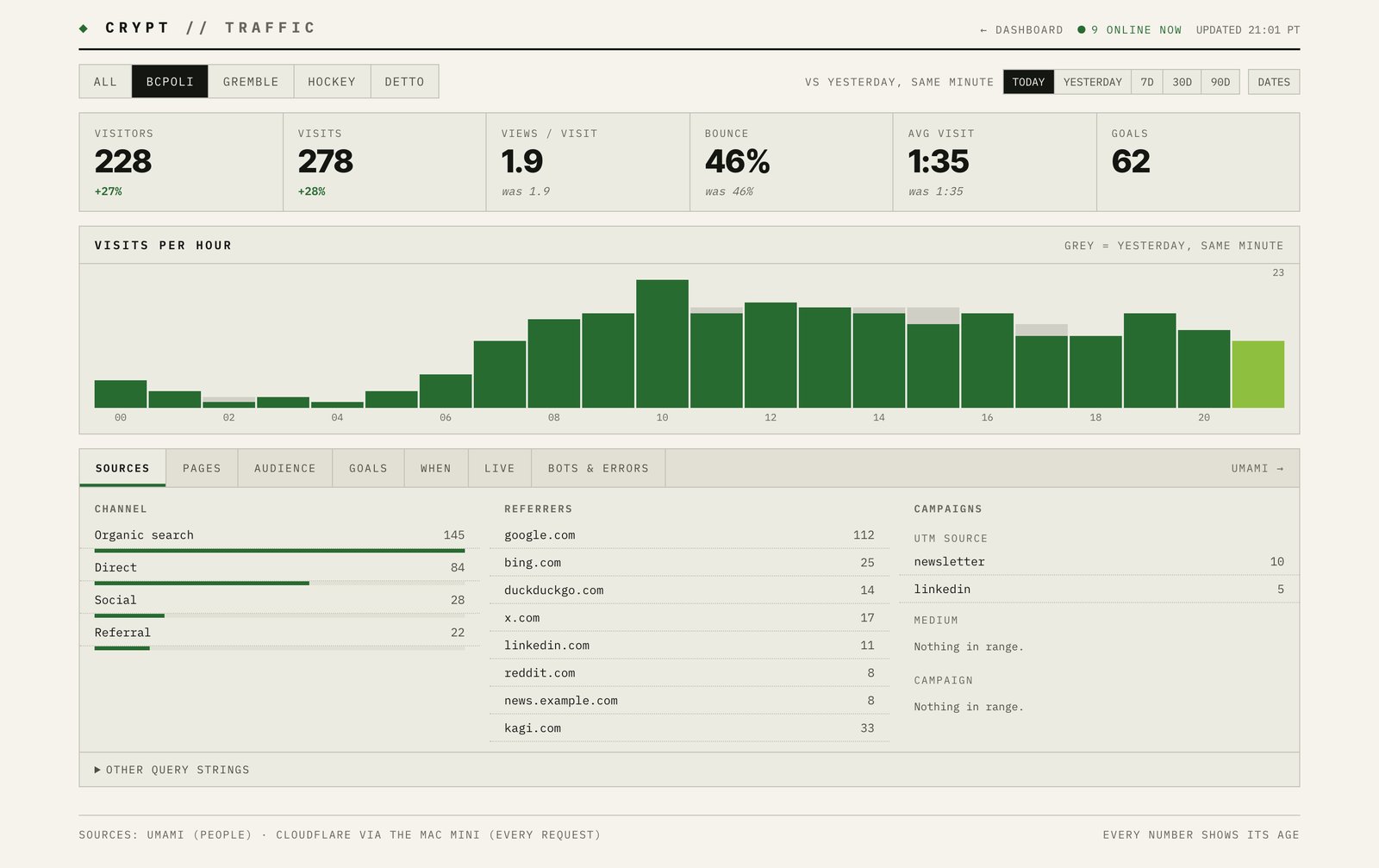Select the linkedin.com referrer row
Image resolution: width=1379 pixels, height=868 pixels.
(x=689, y=646)
